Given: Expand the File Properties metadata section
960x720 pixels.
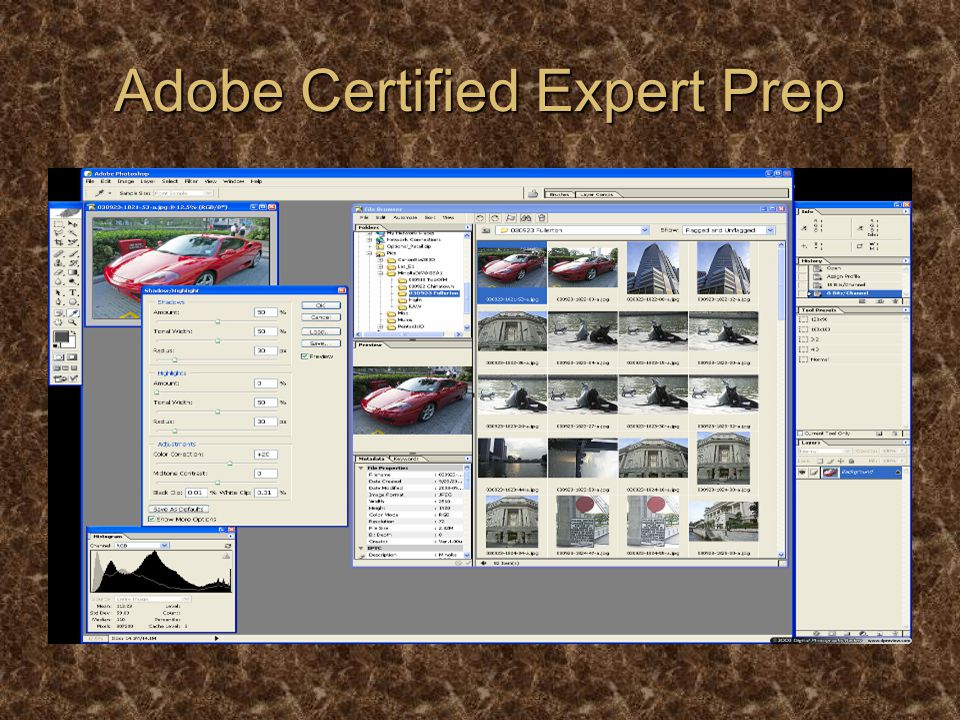Looking at the screenshot, I should coord(361,468).
